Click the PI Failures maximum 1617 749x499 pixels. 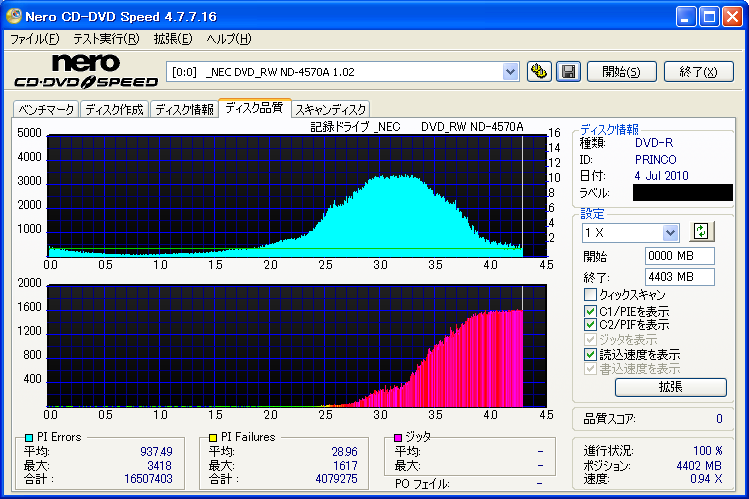[x=345, y=465]
